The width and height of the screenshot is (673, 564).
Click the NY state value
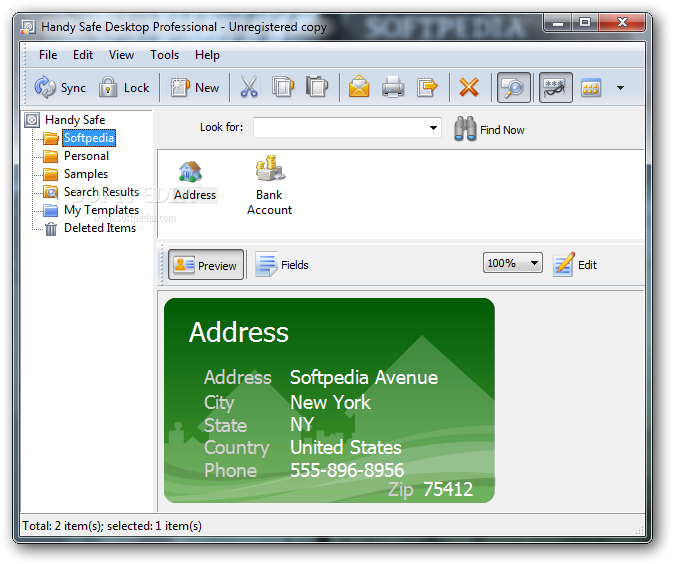tap(302, 425)
